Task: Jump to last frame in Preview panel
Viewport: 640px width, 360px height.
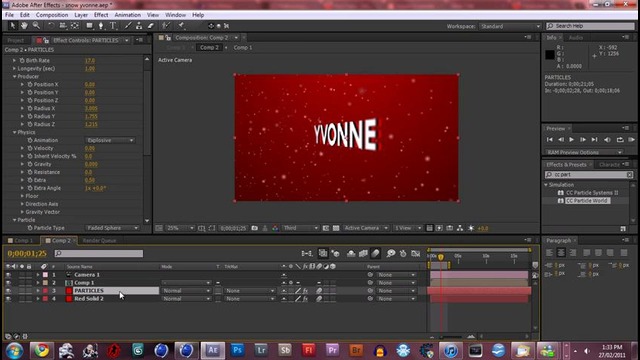Action: (595, 140)
